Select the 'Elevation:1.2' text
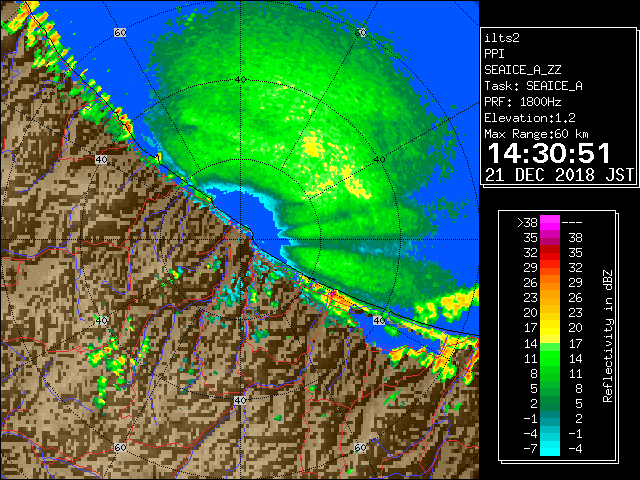Screen dimensions: 640x480 [530, 118]
